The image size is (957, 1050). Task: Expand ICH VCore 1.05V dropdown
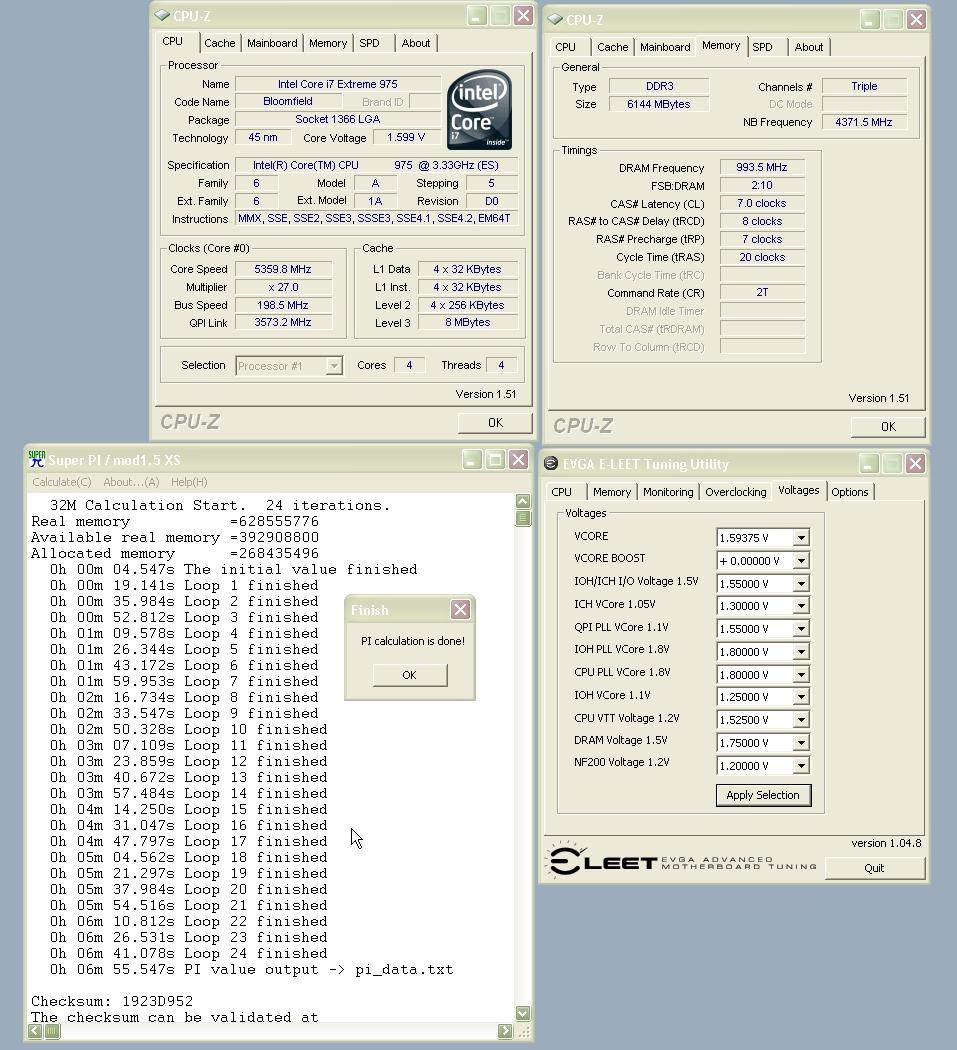point(801,606)
